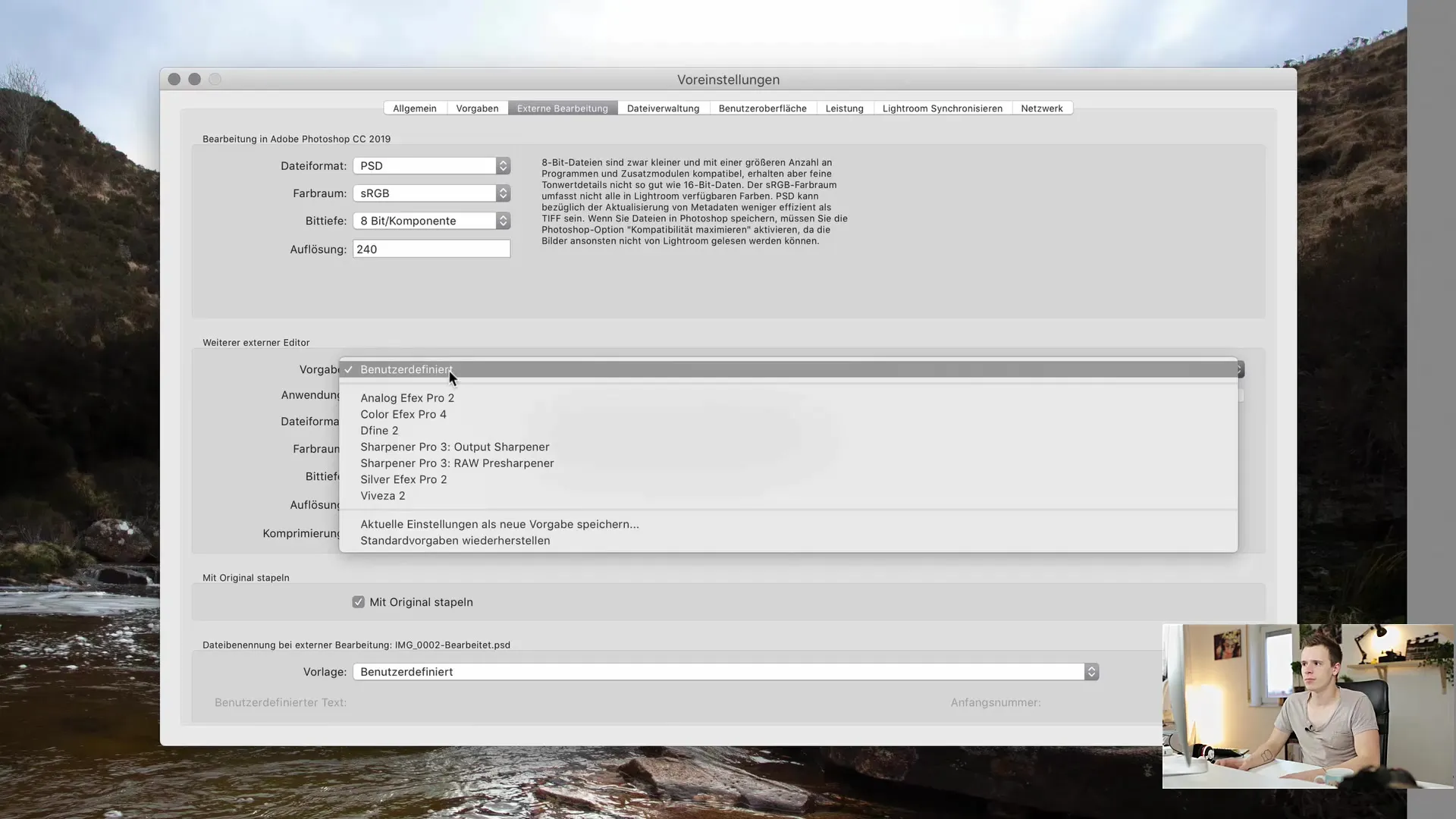Expand Vorlagen dropdown for file naming

[x=1091, y=671]
